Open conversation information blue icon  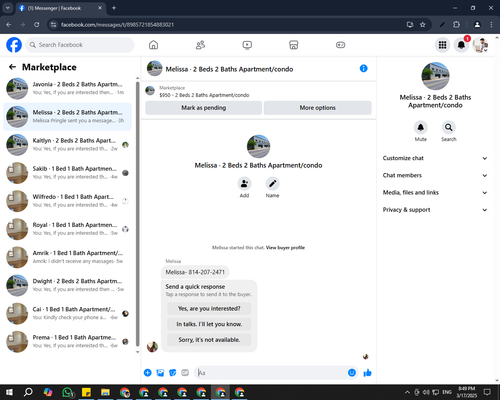pyautogui.click(x=364, y=68)
